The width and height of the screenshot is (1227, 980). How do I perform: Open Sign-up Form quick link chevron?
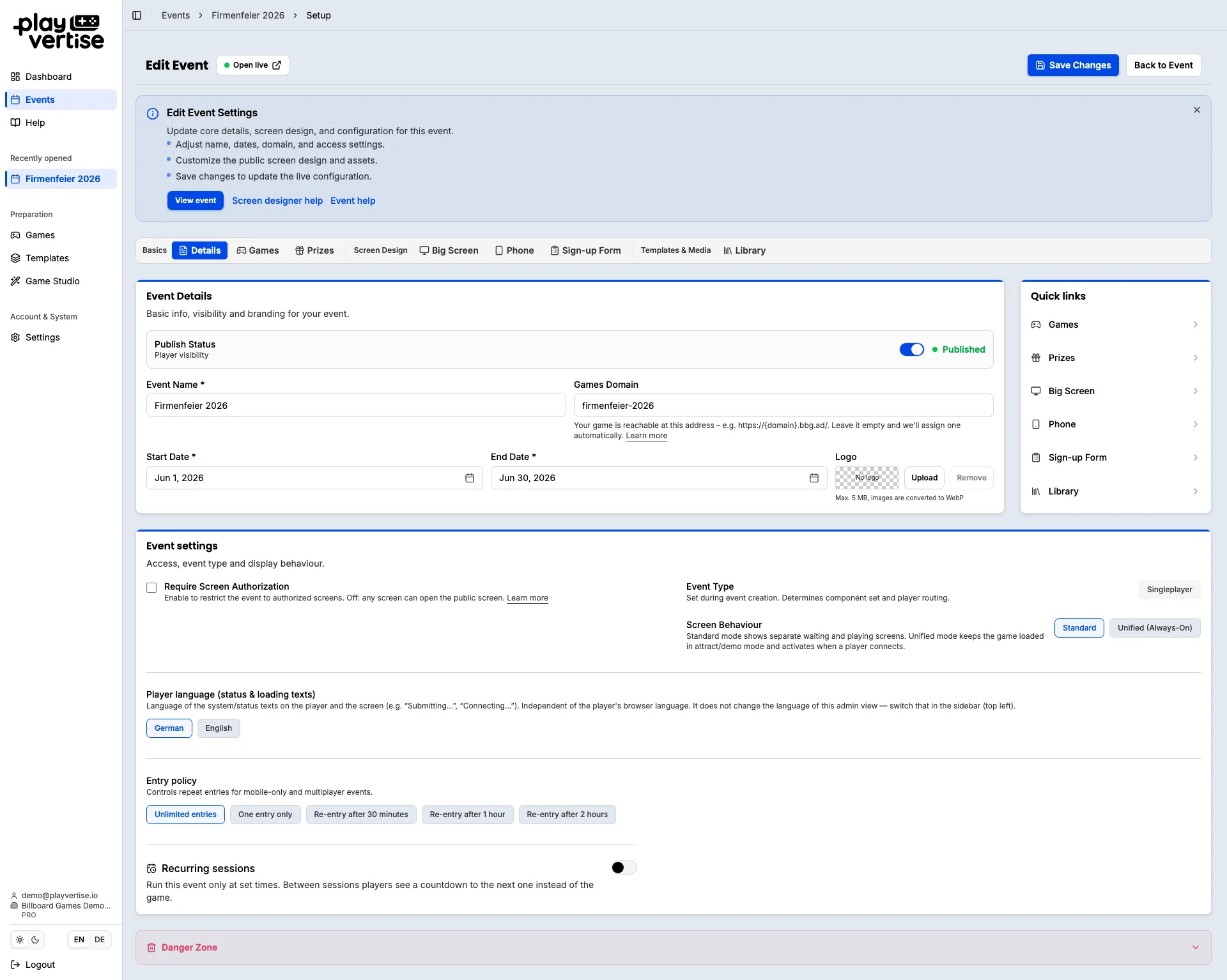click(x=1195, y=457)
